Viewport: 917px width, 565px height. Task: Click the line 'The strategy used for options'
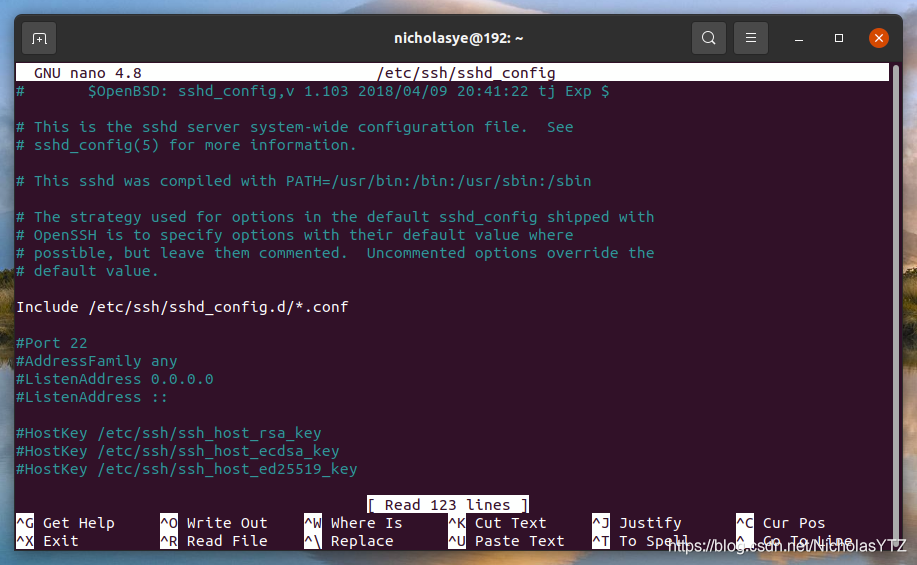click(x=335, y=217)
